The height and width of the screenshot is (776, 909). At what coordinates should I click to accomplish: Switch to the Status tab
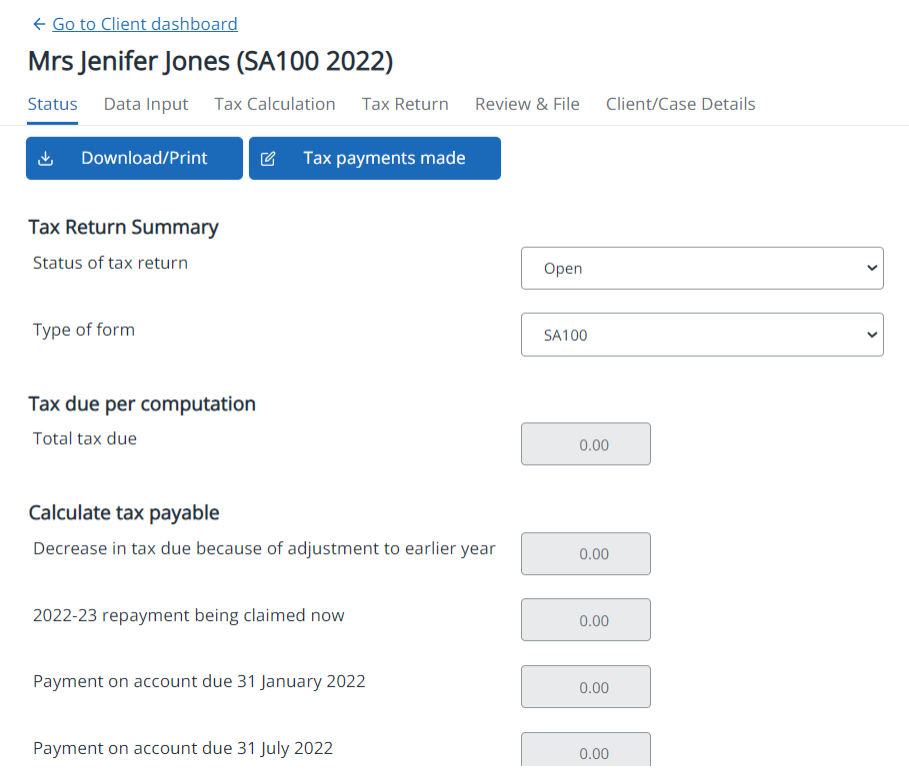coord(52,104)
